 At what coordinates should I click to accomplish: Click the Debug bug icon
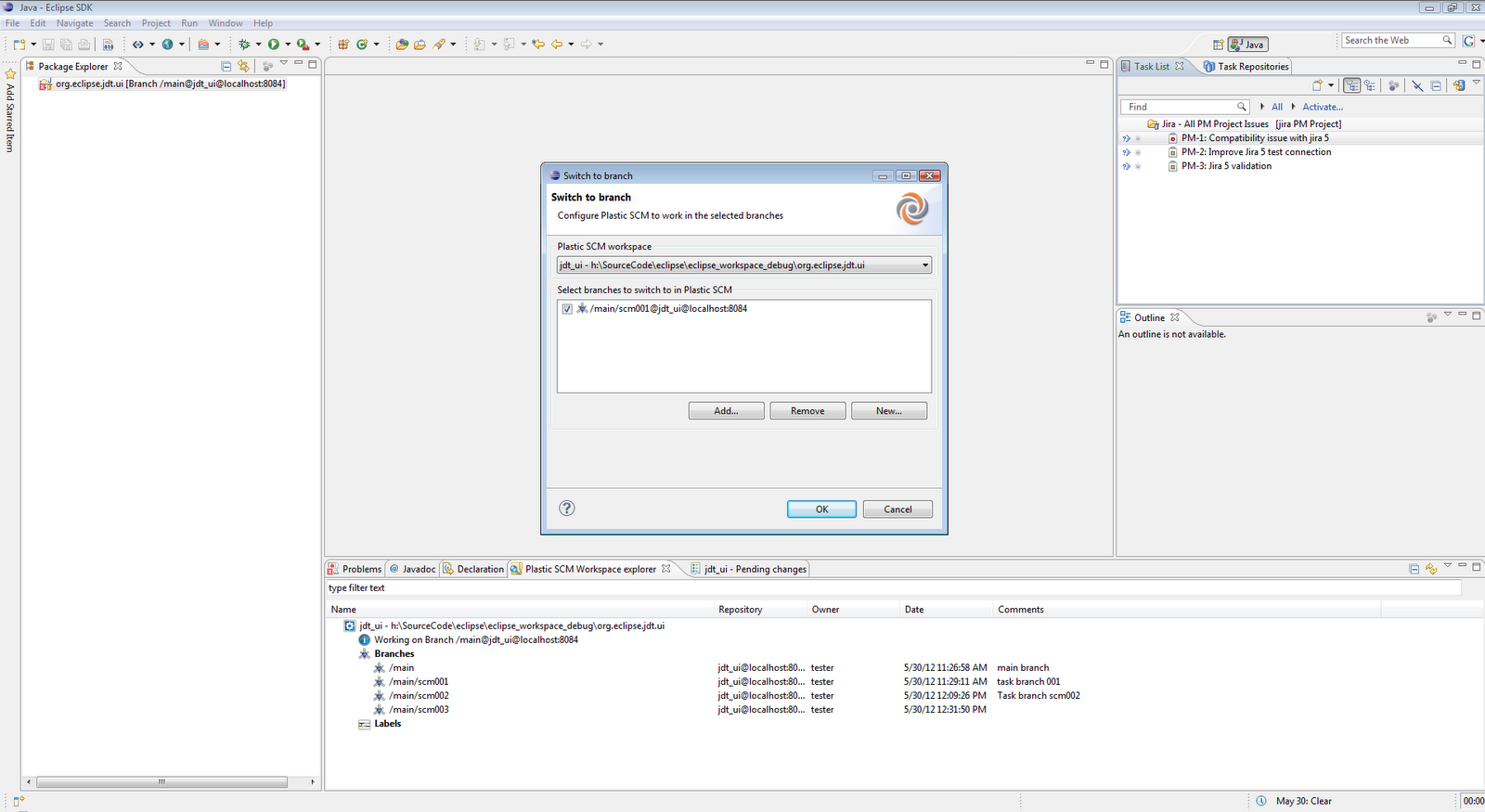[244, 44]
